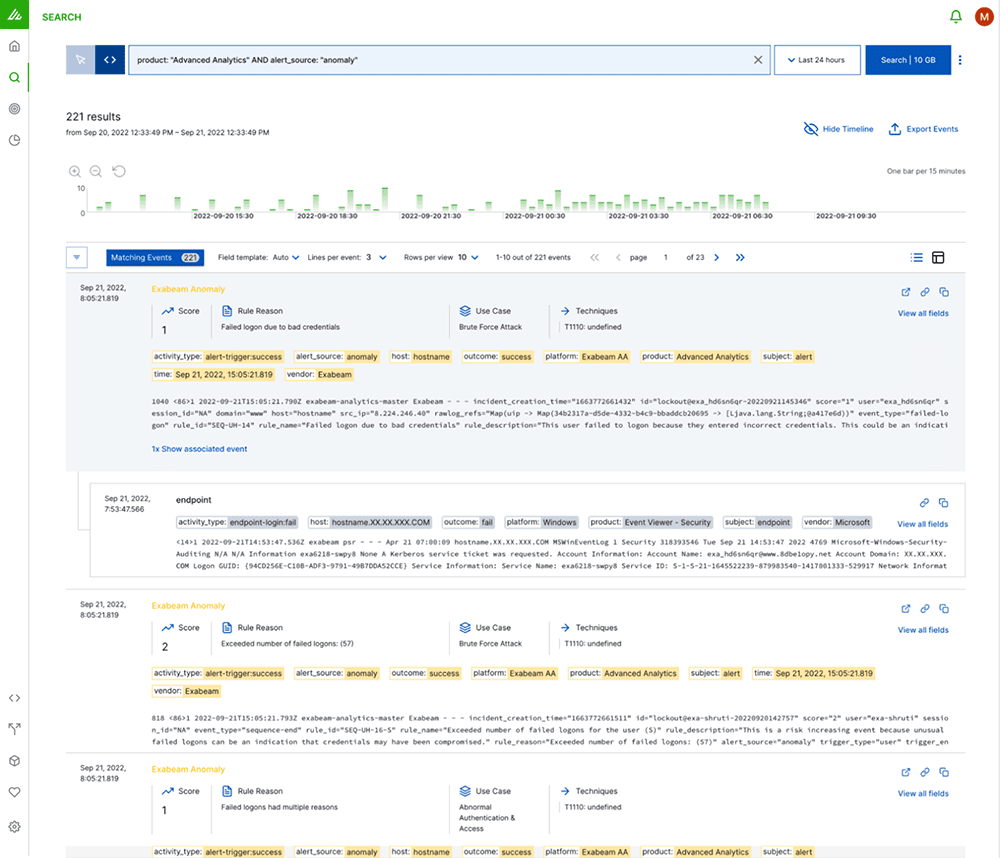Click the Search 10 GB button

point(908,60)
